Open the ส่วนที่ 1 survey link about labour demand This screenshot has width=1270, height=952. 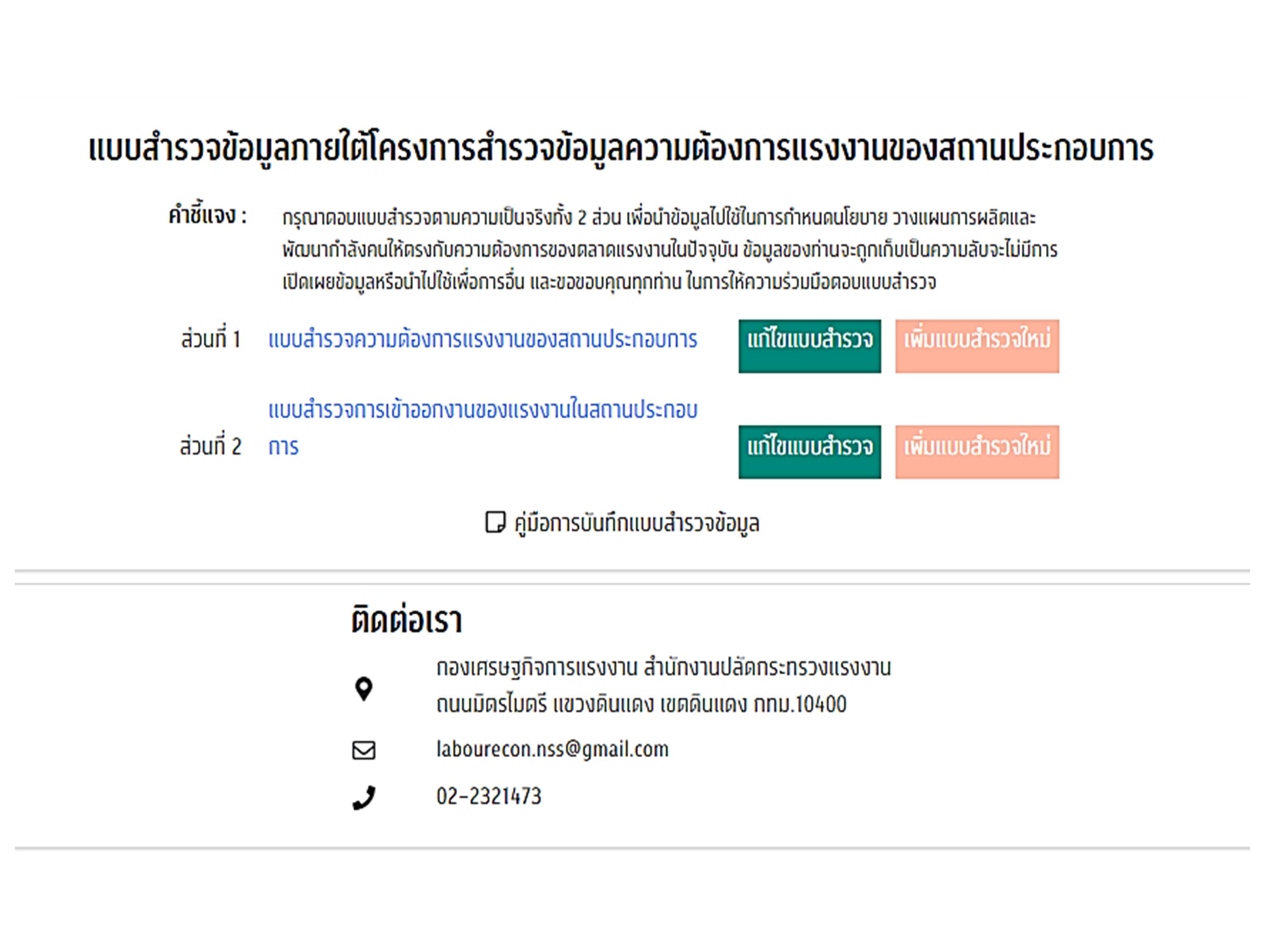coord(483,340)
